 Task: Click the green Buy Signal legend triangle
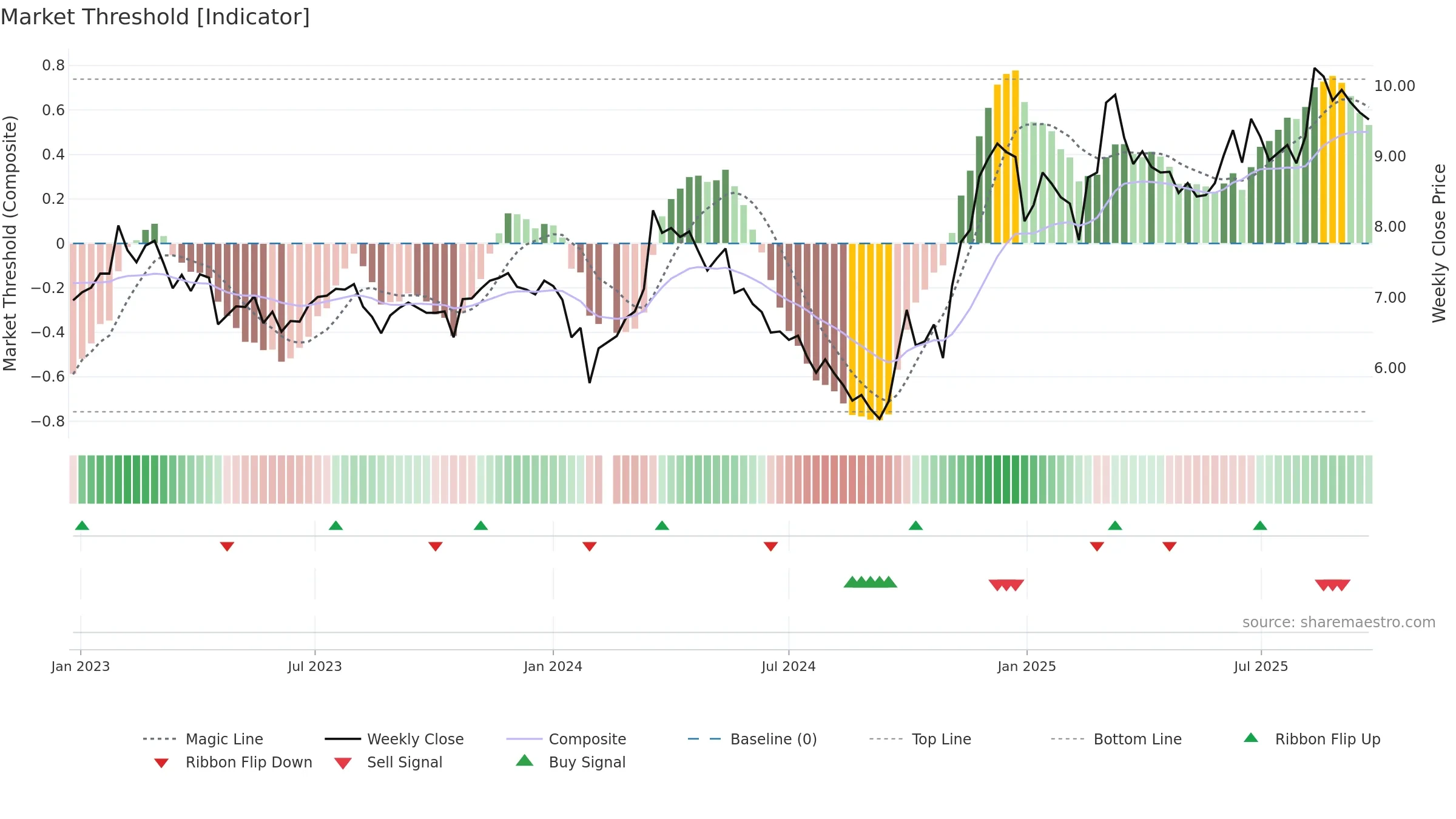coord(525,760)
